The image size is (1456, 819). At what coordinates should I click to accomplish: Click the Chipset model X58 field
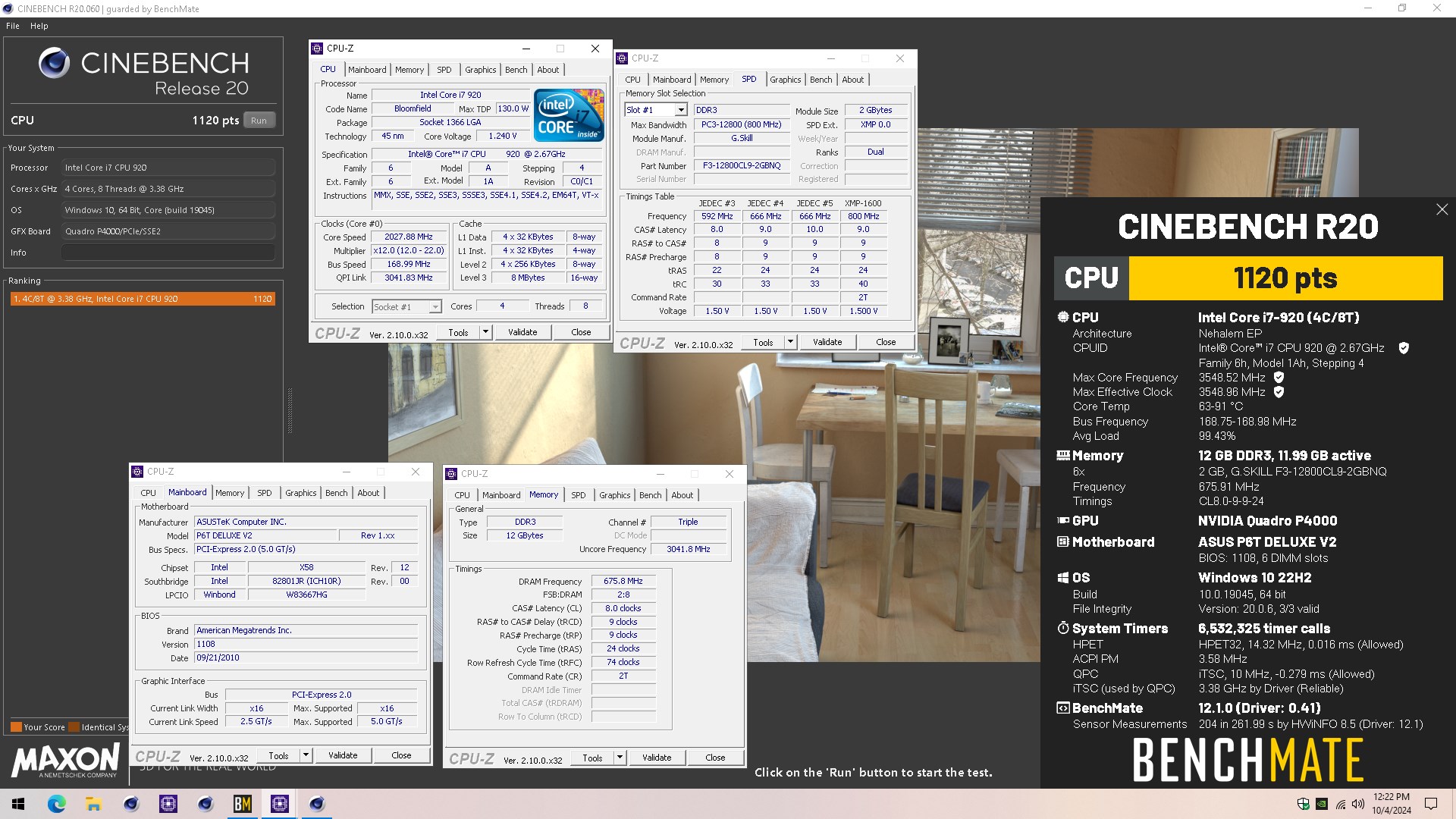[x=306, y=567]
